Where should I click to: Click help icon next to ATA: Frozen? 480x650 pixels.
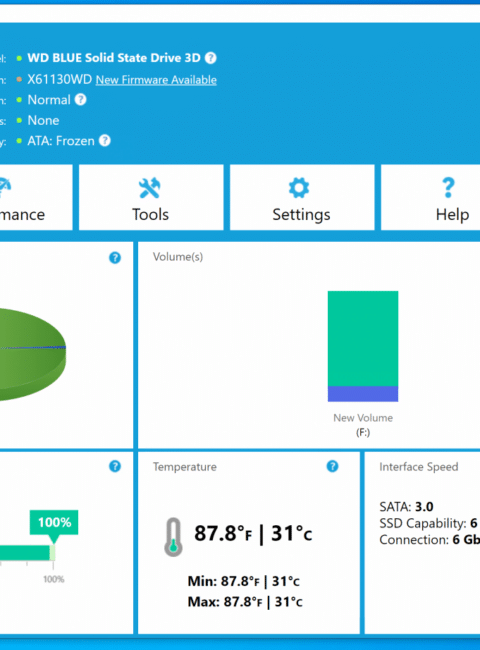tap(105, 141)
